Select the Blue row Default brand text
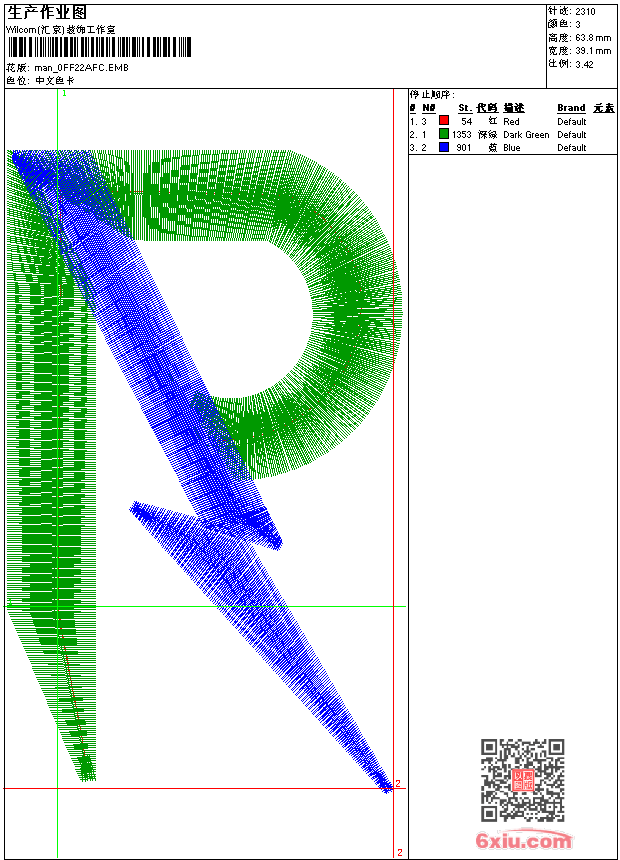The height and width of the screenshot is (860, 620). (572, 148)
